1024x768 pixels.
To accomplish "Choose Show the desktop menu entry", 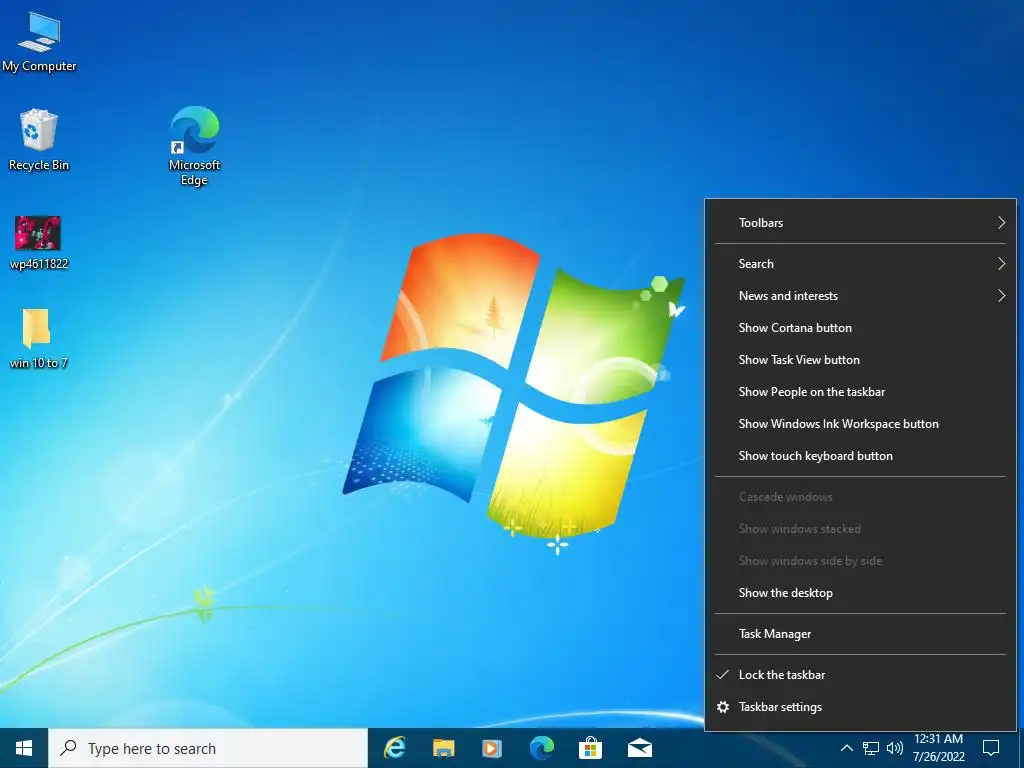I will pyautogui.click(x=860, y=593).
